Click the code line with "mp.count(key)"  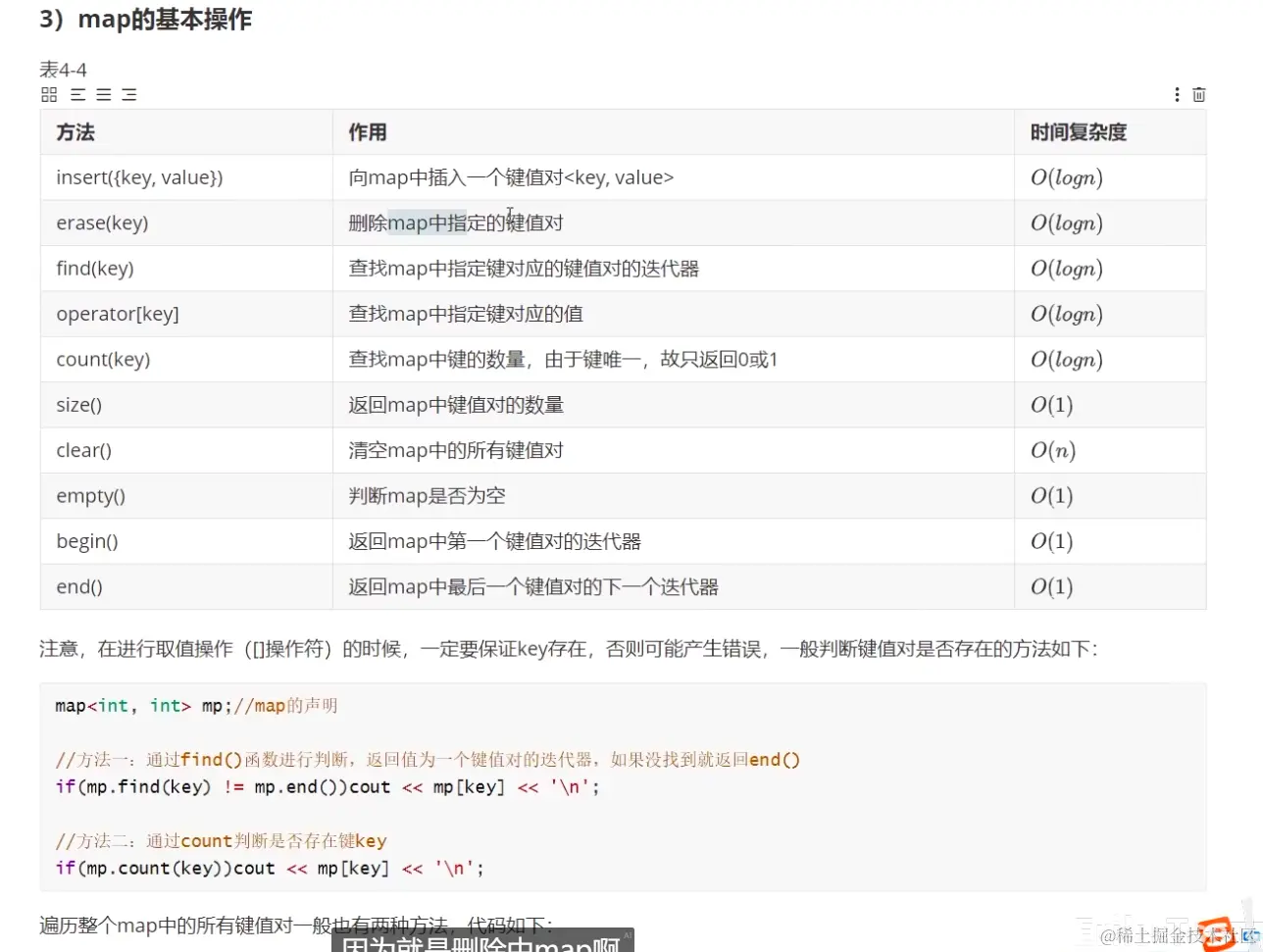270,868
